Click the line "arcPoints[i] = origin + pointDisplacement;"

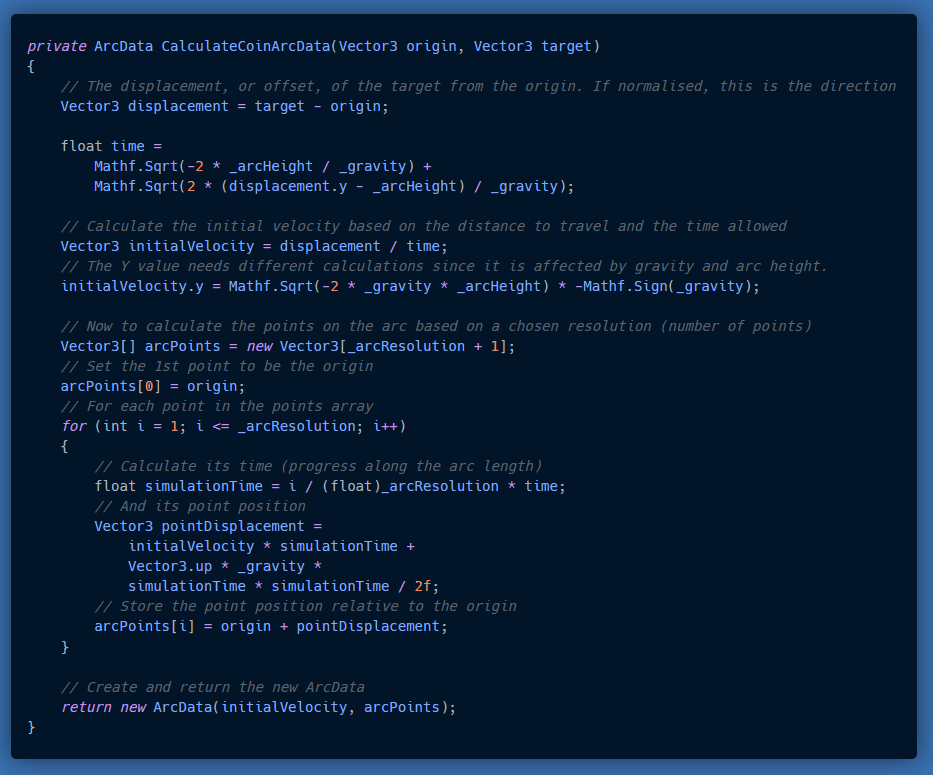[271, 627]
